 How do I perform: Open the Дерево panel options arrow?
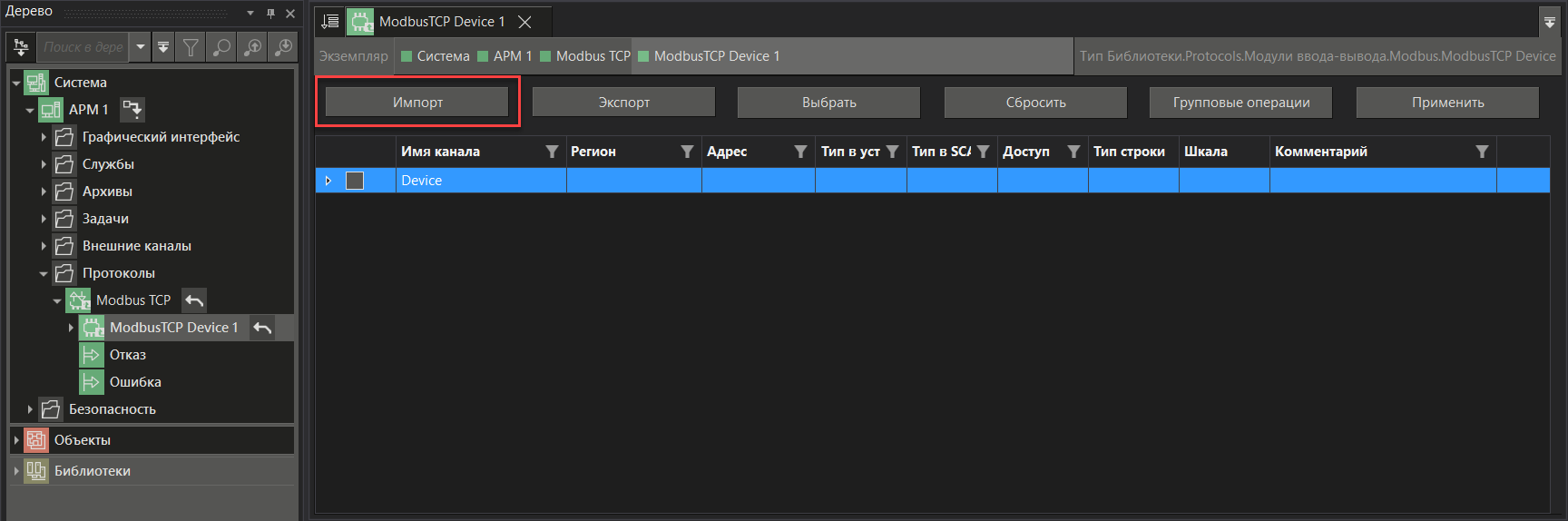coord(250,13)
